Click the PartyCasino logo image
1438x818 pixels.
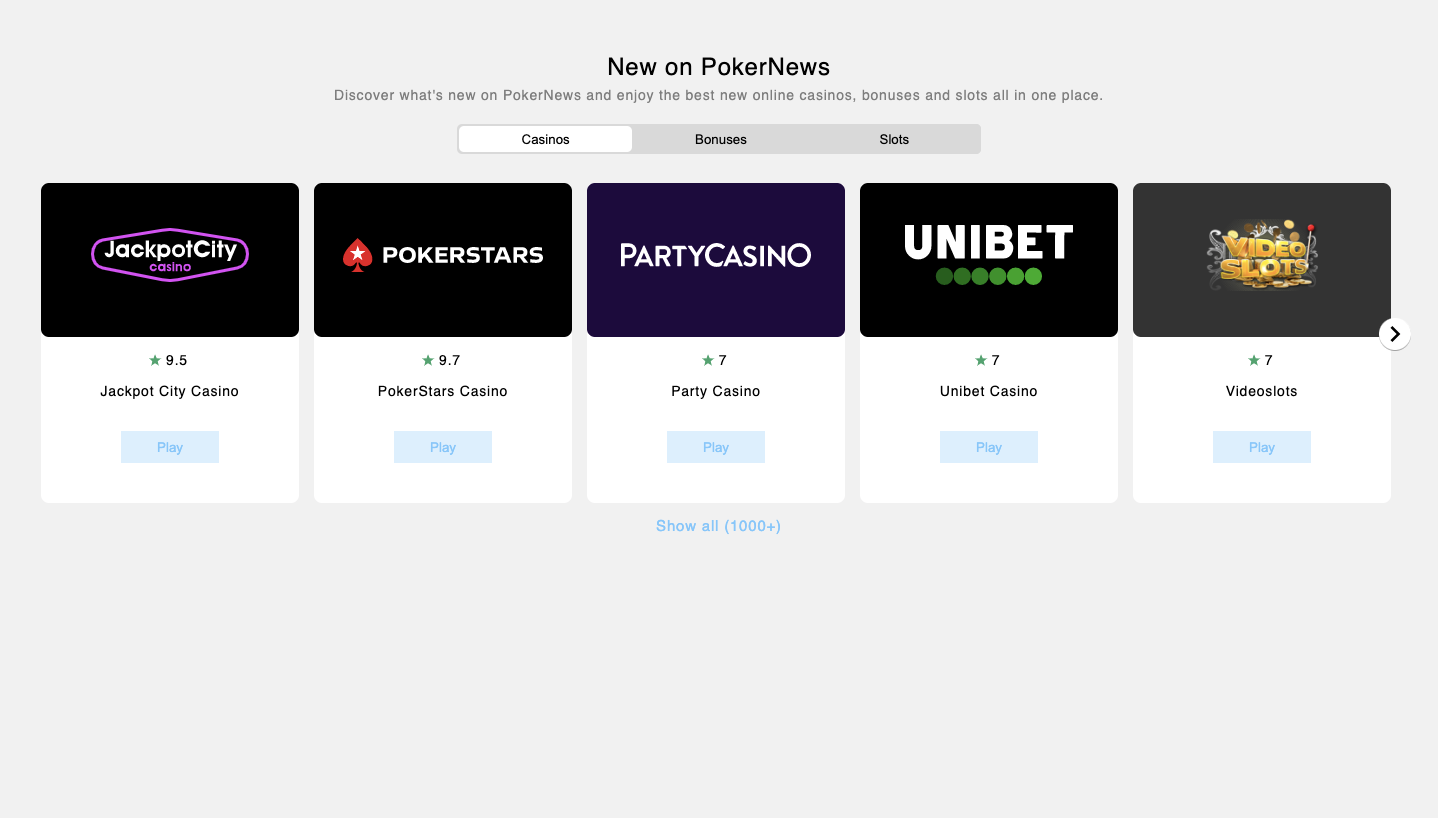[x=715, y=257]
